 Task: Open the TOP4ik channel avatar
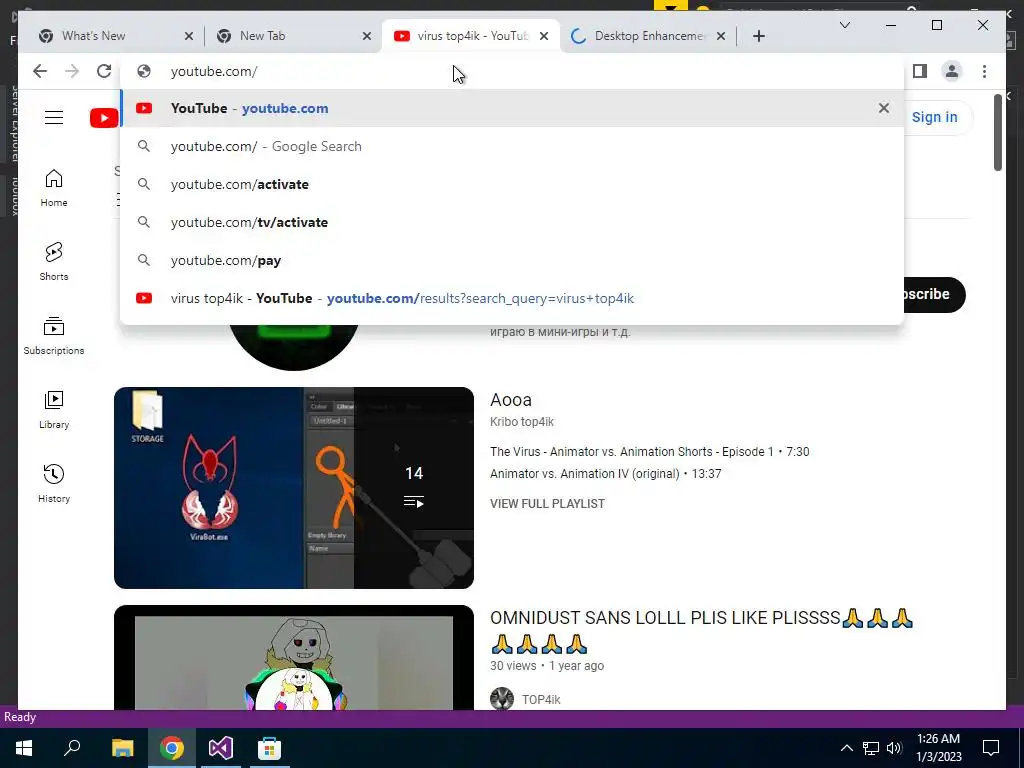pyautogui.click(x=502, y=699)
